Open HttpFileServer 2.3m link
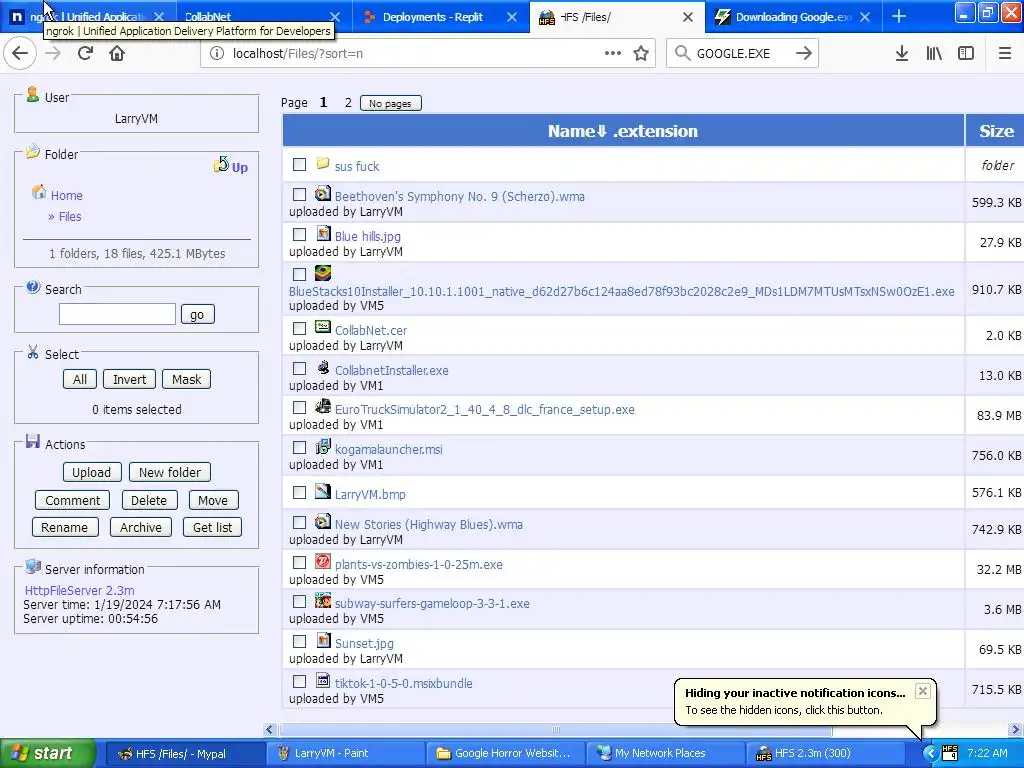 80,590
